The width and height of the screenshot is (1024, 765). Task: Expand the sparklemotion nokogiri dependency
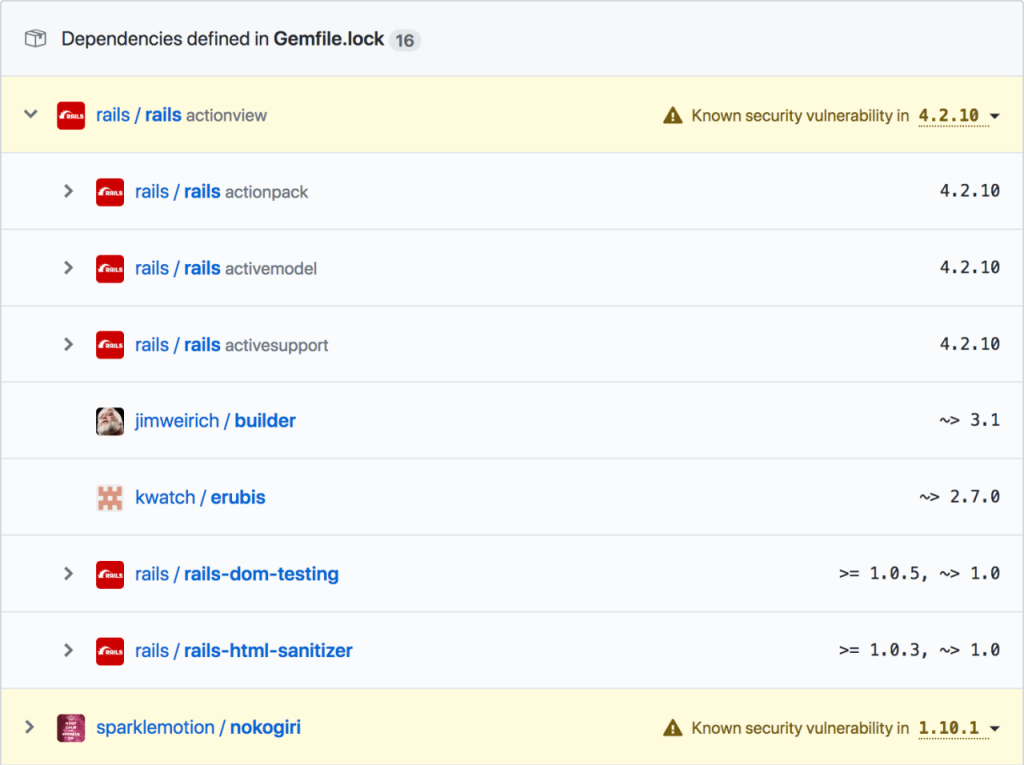tap(29, 726)
